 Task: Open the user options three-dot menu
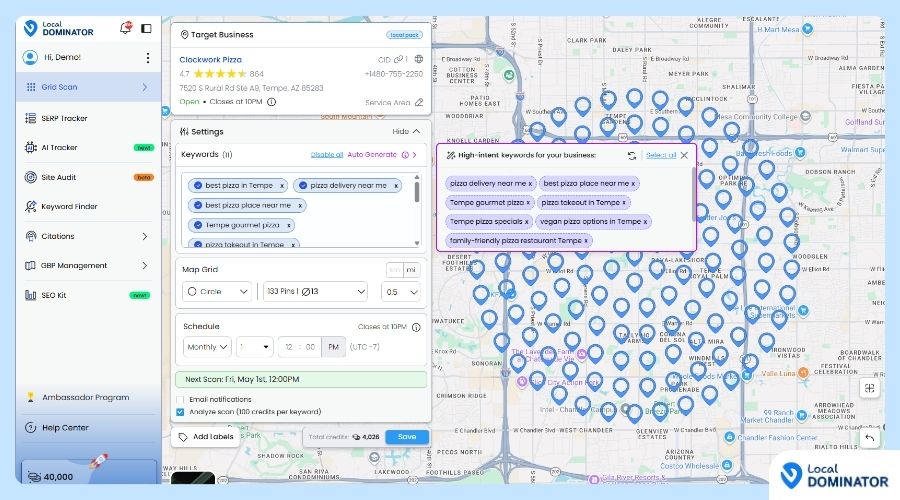[148, 57]
